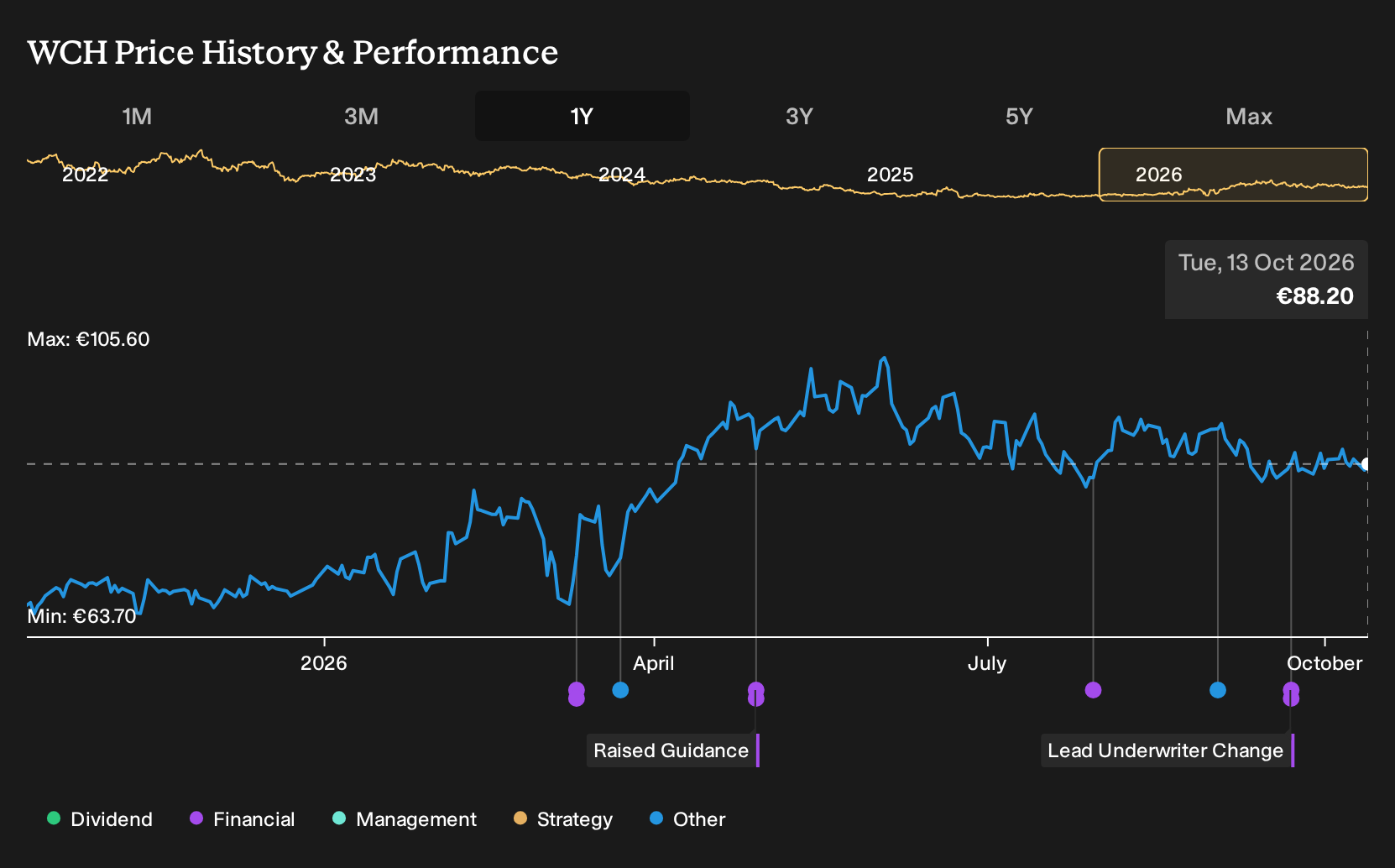Screen dimensions: 1395x868
Task: Open the Lead Underwriter Change event label
Action: pyautogui.click(x=1168, y=750)
